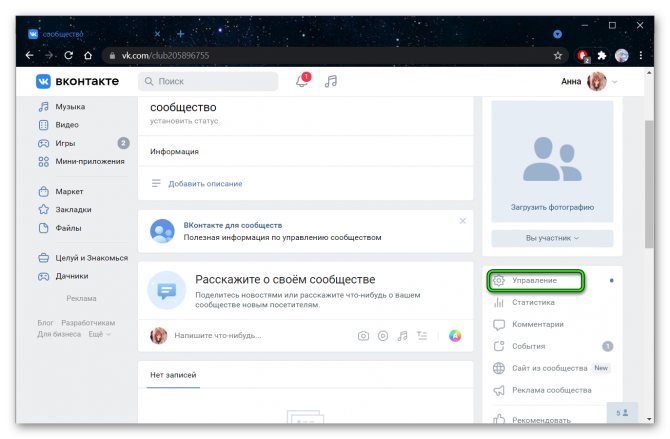Open a new browser tab
Image resolution: width=670 pixels, height=439 pixels.
(x=180, y=34)
